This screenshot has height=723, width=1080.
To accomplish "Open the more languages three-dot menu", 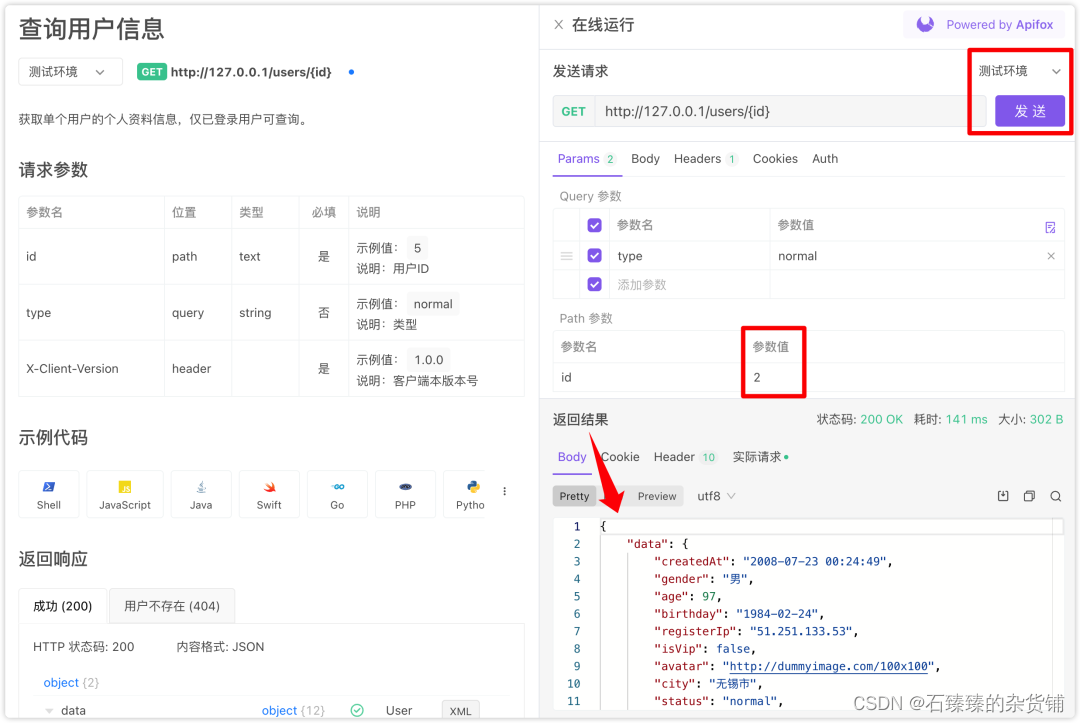I will pos(505,492).
